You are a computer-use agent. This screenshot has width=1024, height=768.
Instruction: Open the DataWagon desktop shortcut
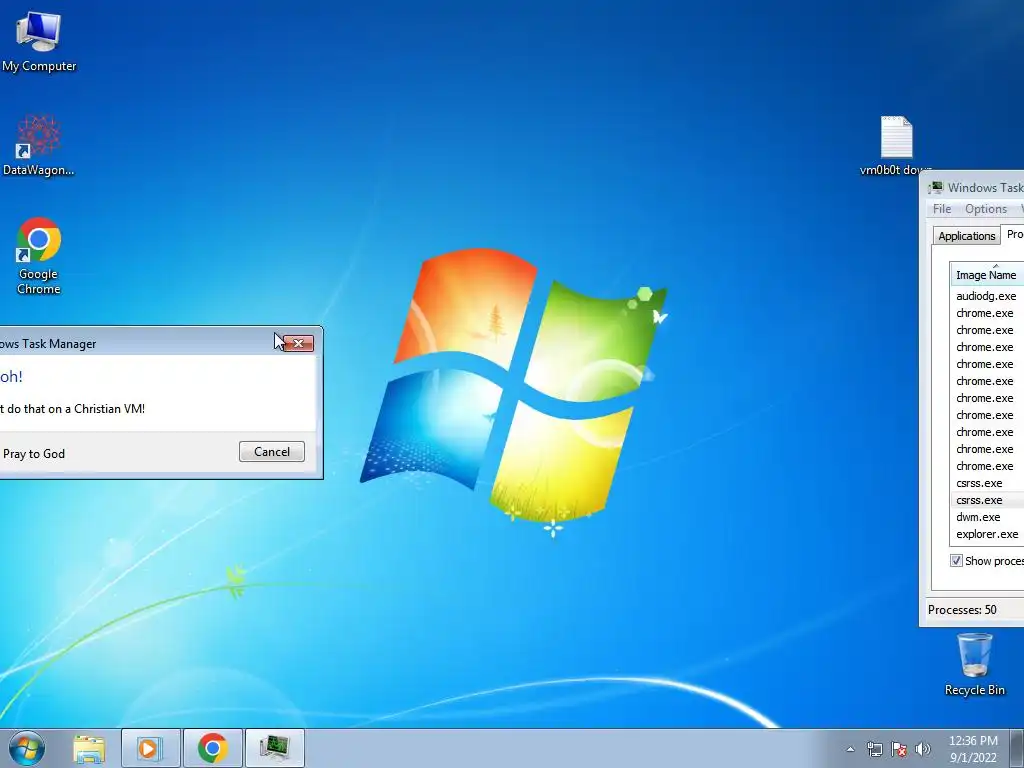coord(39,145)
